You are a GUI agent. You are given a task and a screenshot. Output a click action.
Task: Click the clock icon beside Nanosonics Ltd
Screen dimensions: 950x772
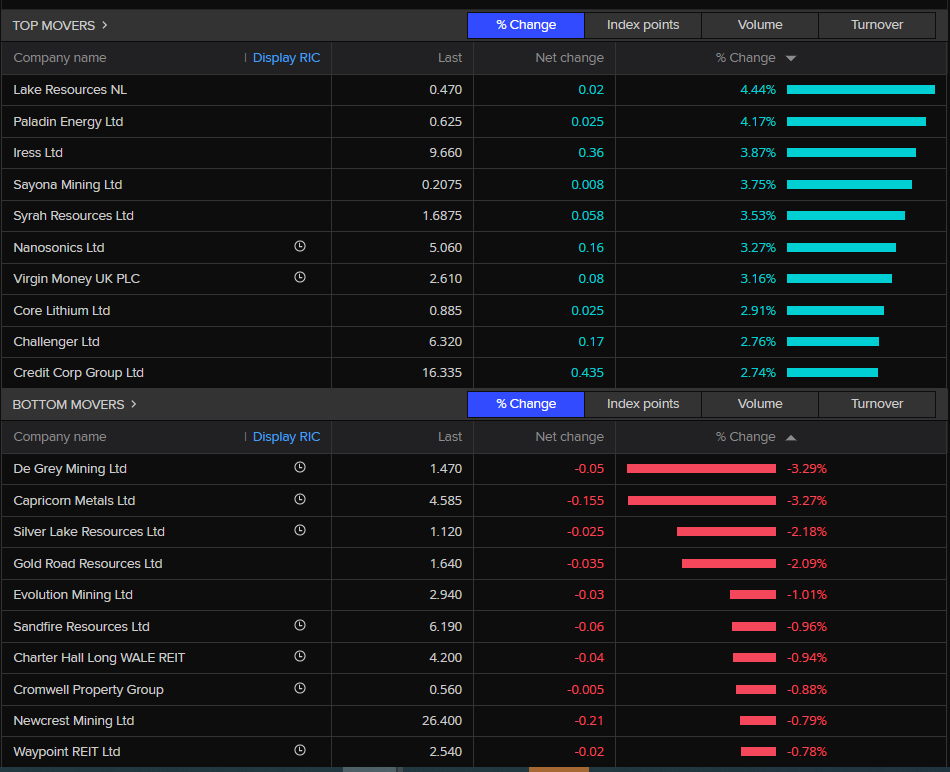coord(300,246)
